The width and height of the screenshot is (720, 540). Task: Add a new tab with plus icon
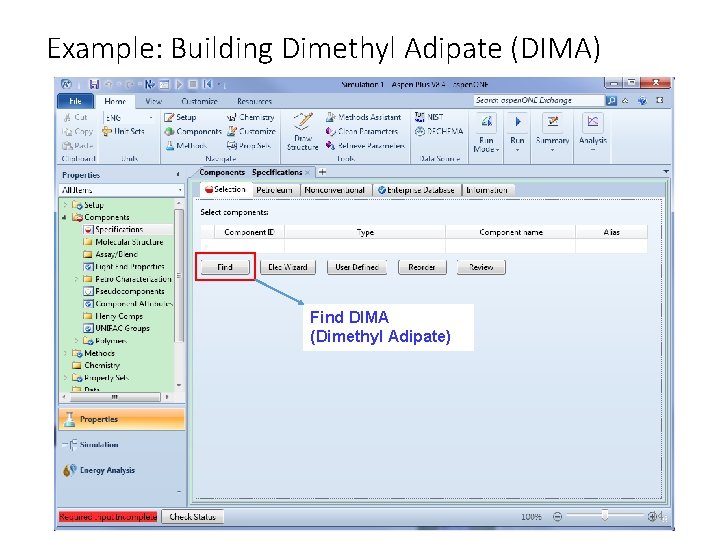(x=322, y=172)
